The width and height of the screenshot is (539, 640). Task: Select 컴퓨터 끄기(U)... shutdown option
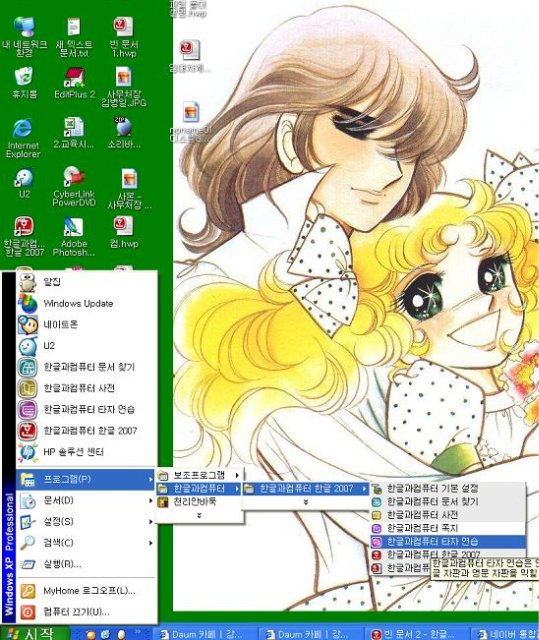point(87,612)
